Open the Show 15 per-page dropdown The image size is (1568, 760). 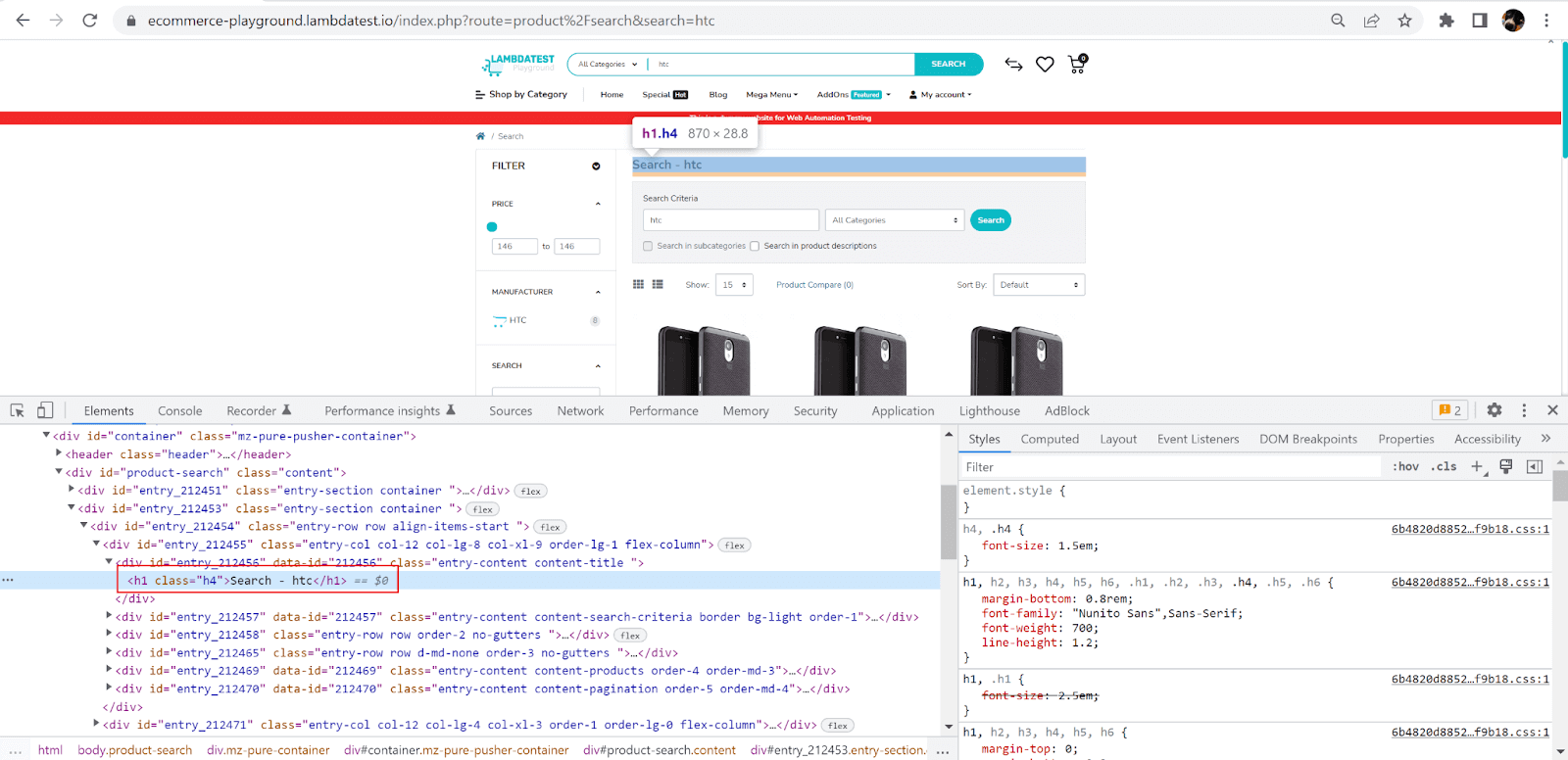[x=734, y=285]
